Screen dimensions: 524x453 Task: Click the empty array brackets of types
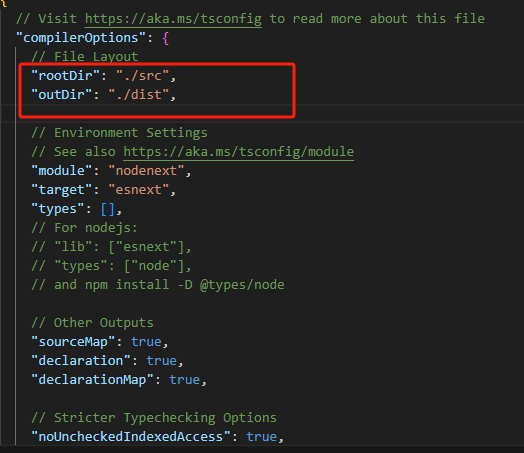[x=108, y=209]
